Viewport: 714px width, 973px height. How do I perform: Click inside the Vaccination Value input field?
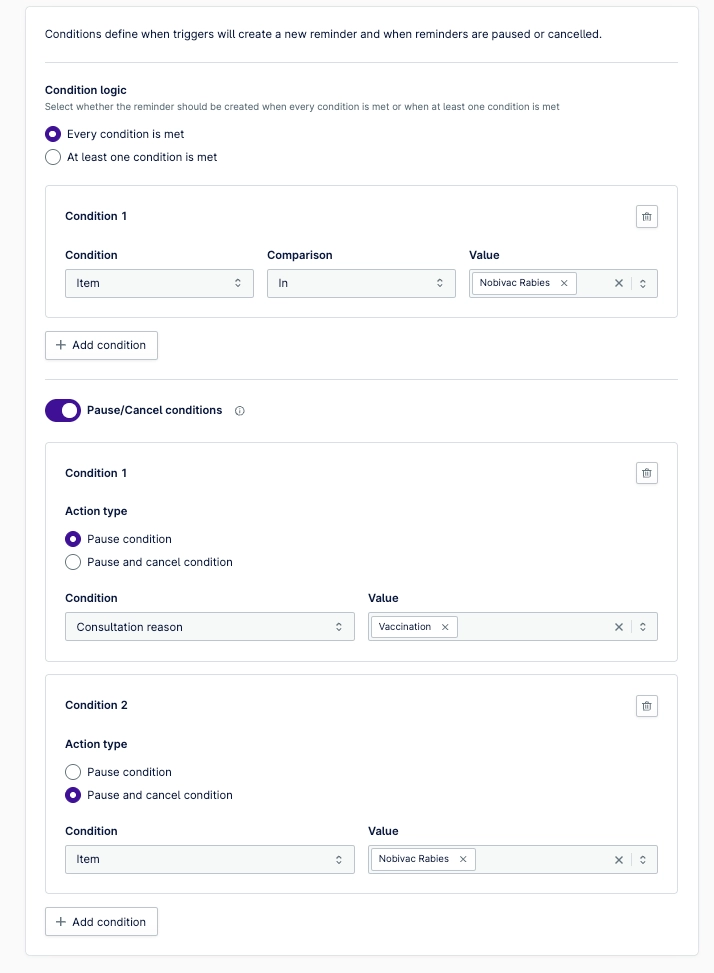tap(533, 627)
